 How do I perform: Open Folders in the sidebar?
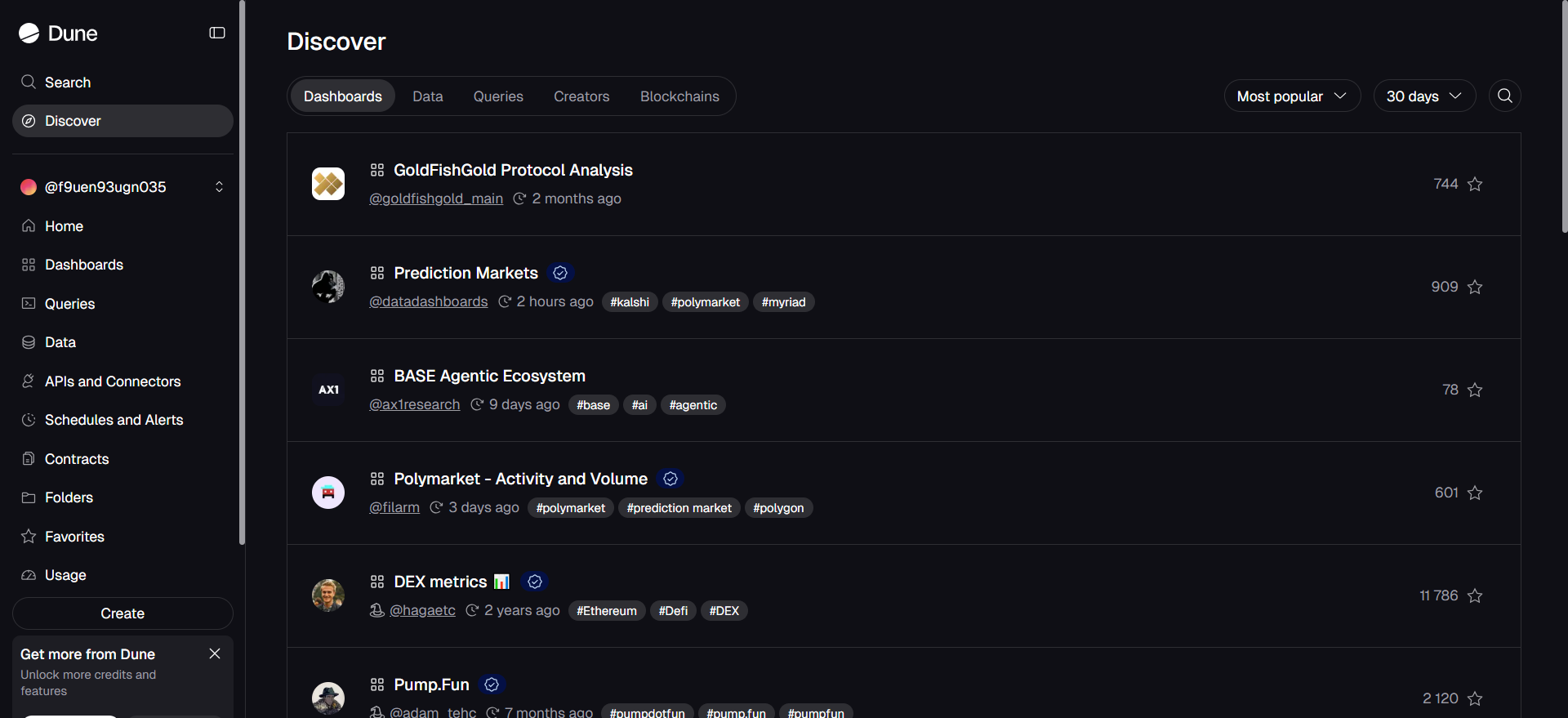coord(122,497)
